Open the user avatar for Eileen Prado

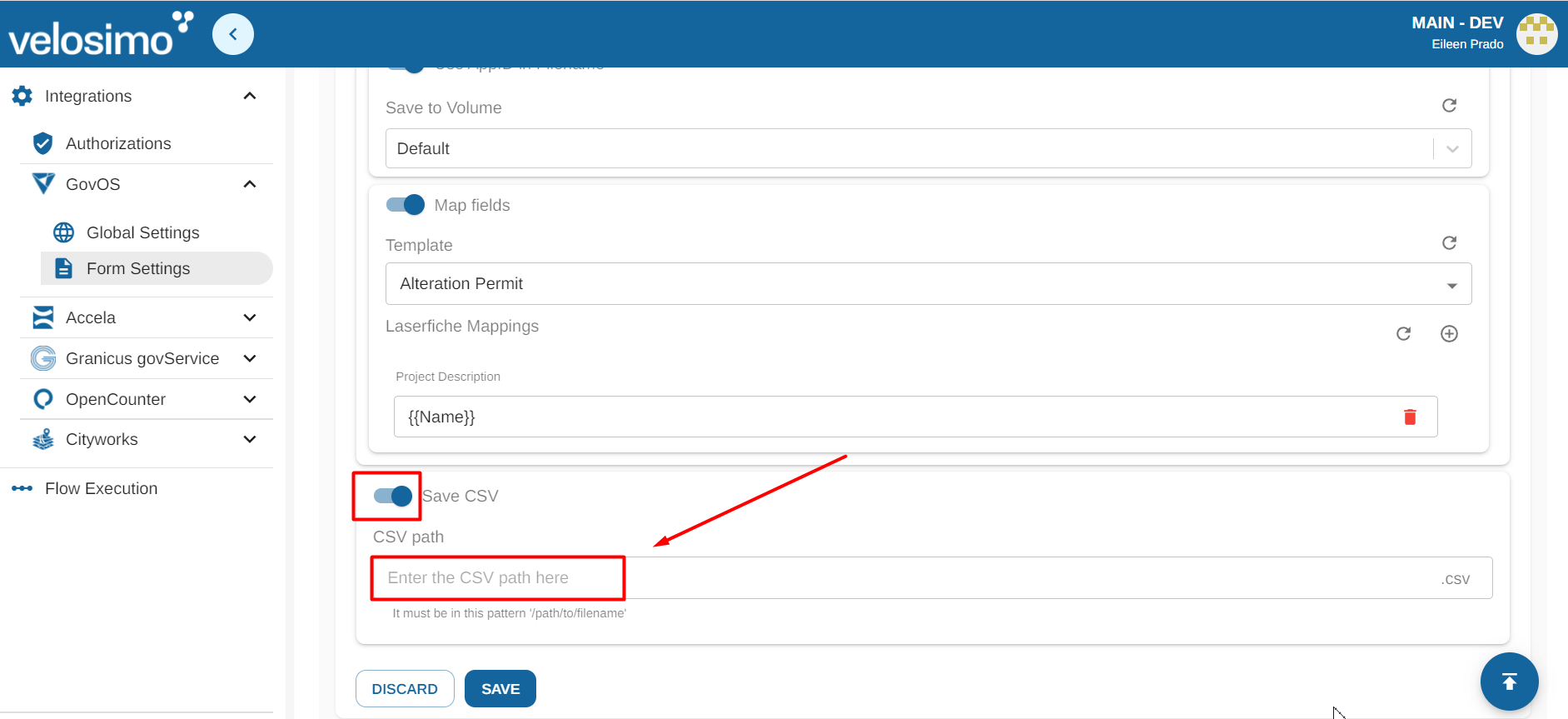click(x=1536, y=34)
